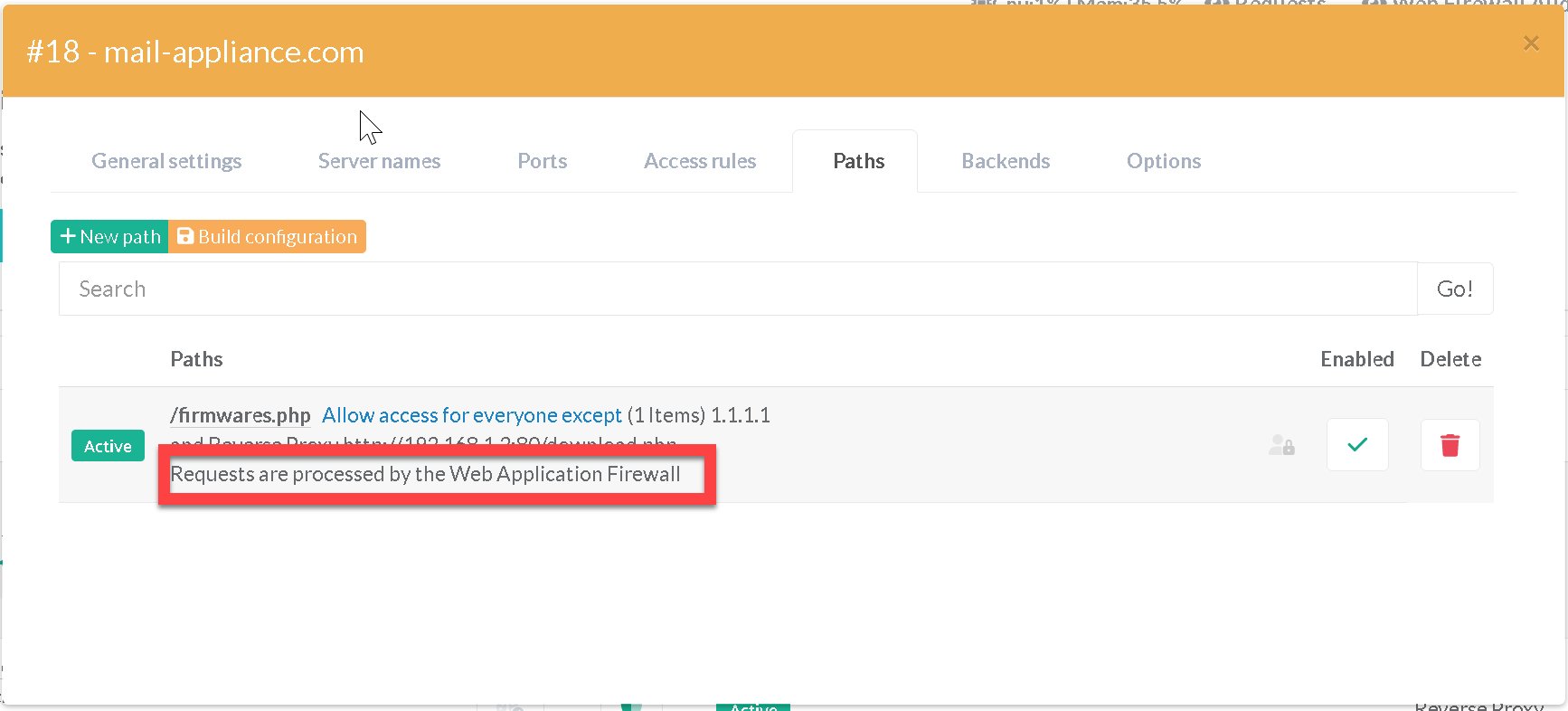1568x711 pixels.
Task: Click the user lock icon in path row
Action: [x=1280, y=445]
